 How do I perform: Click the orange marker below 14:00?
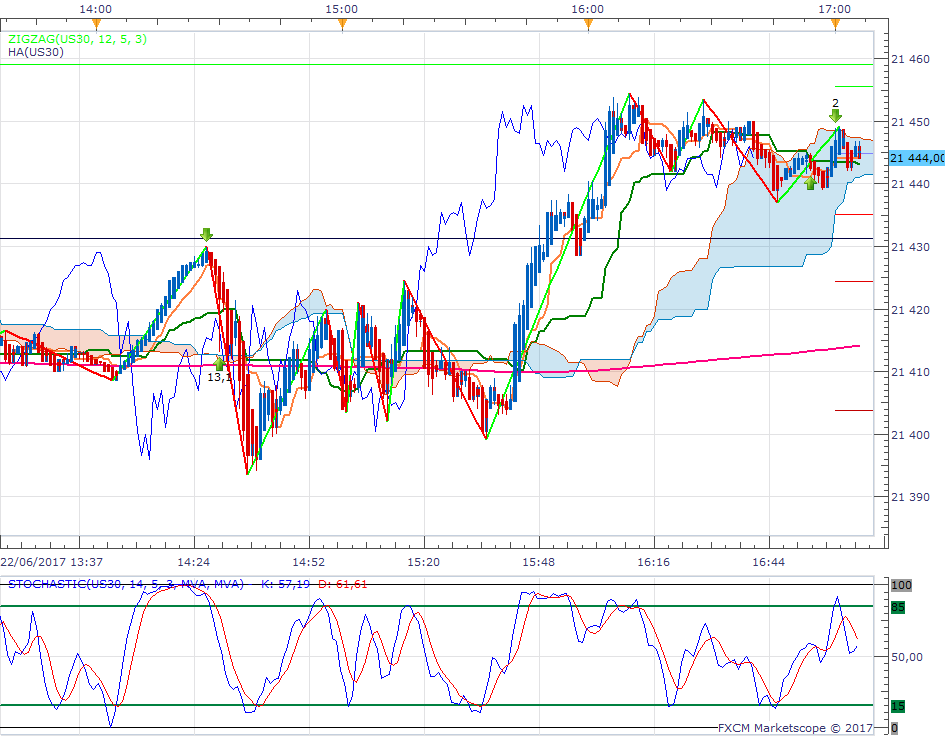[97, 24]
